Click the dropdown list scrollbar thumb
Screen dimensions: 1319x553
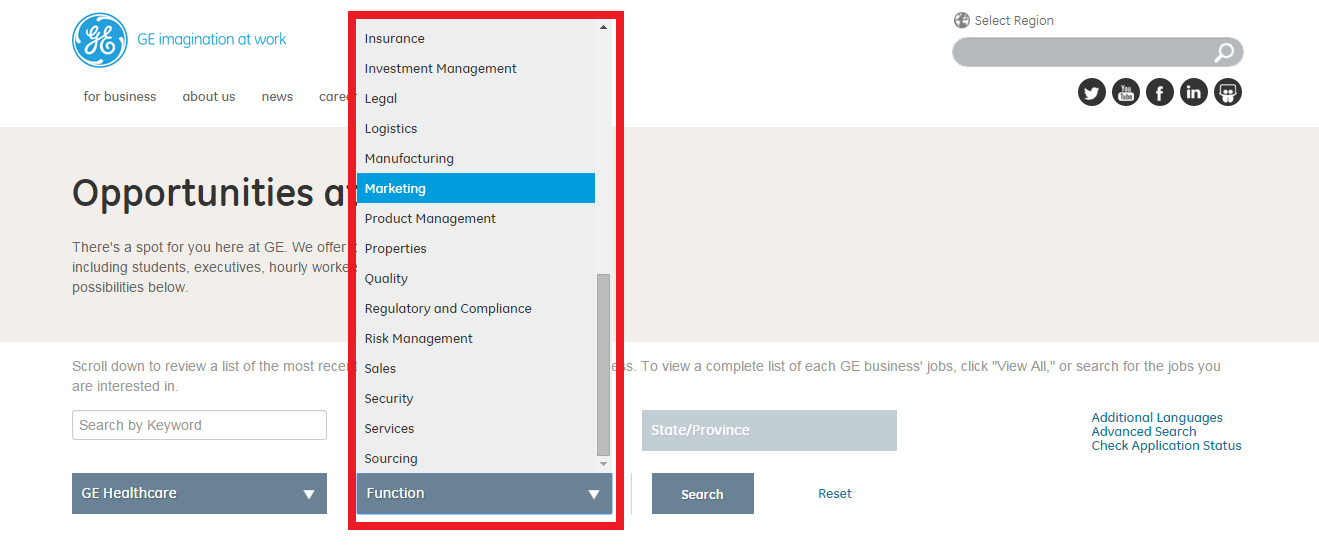[x=603, y=364]
